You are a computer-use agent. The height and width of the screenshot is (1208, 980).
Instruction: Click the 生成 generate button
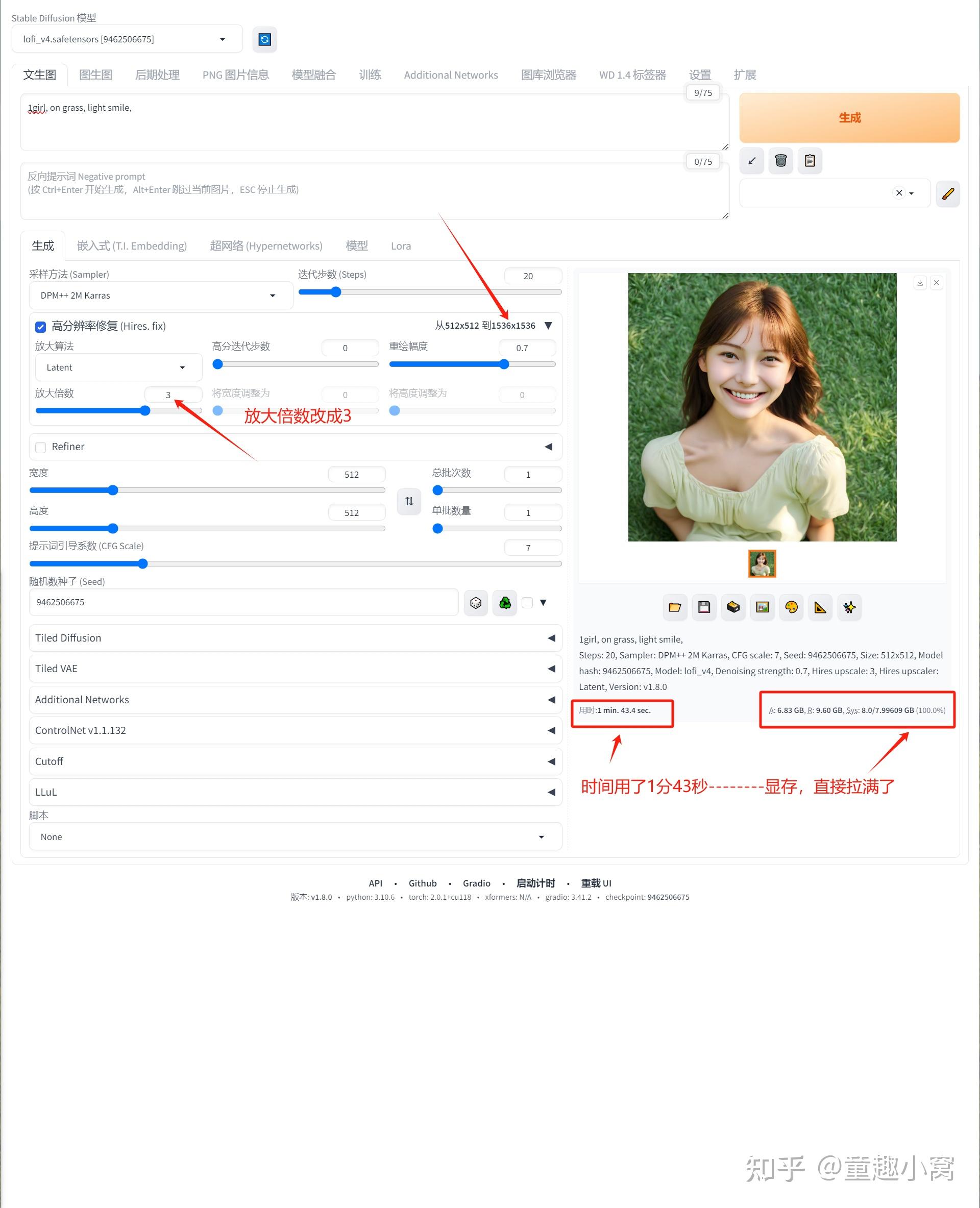pyautogui.click(x=849, y=117)
